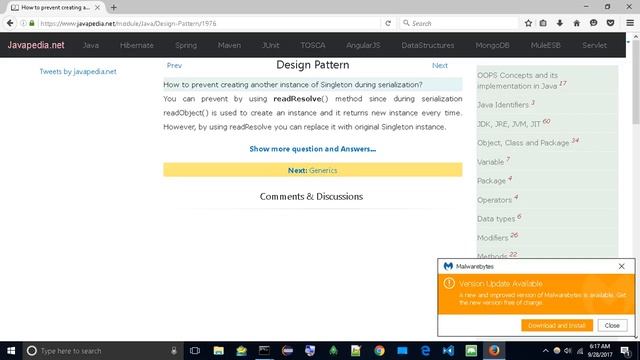640x360 pixels.
Task: Open the Pocket toolbar icon
Action: (610, 23)
